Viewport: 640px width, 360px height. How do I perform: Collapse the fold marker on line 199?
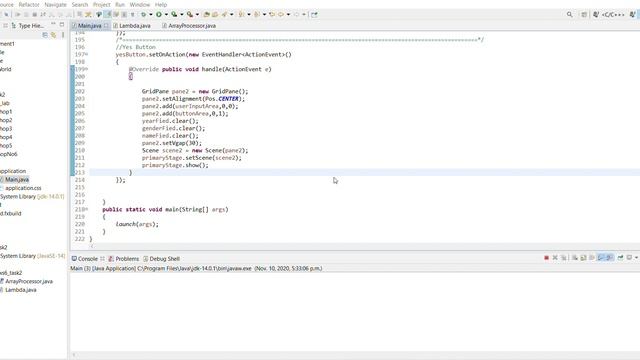click(x=87, y=69)
